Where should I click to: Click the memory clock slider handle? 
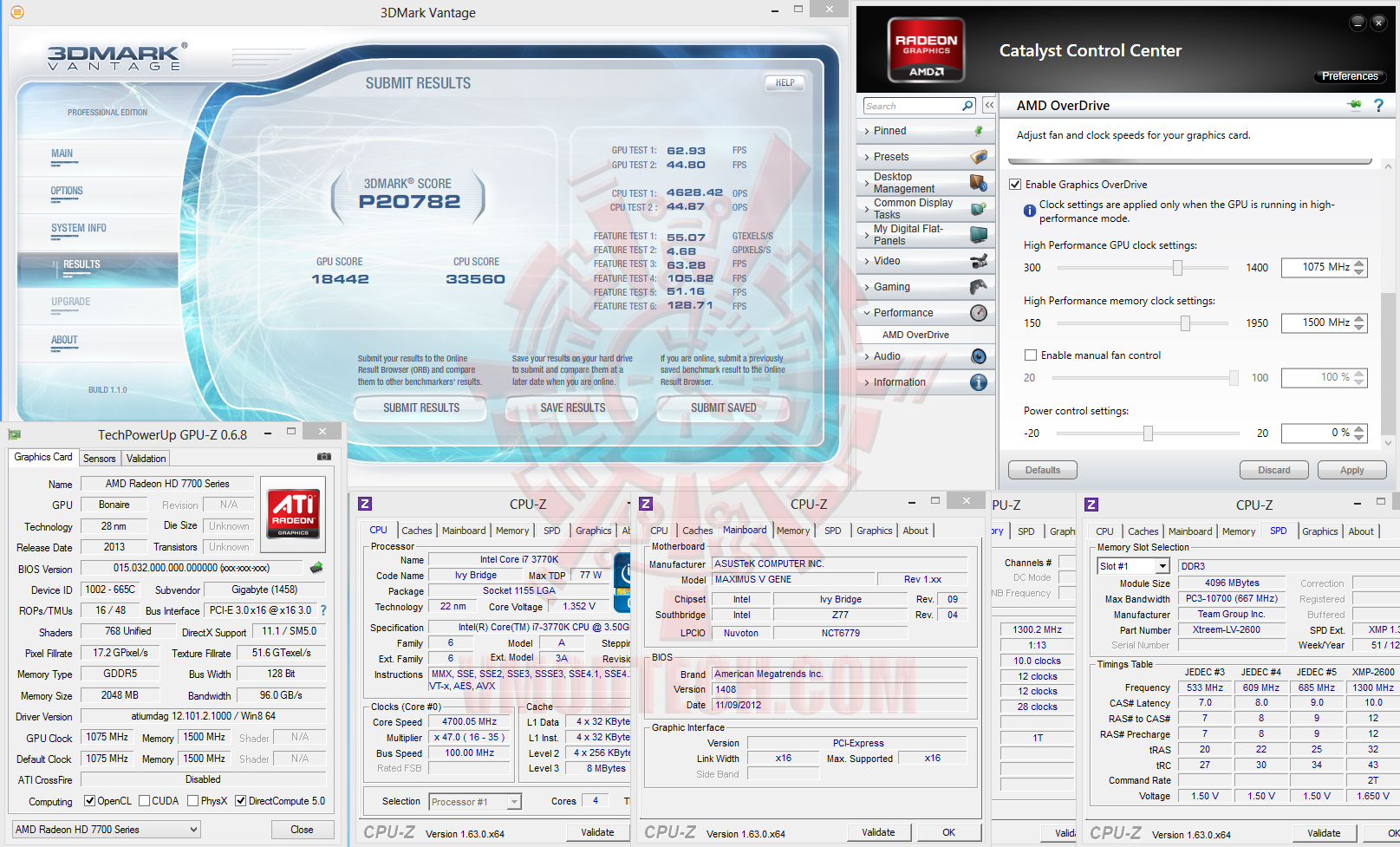tap(1185, 323)
